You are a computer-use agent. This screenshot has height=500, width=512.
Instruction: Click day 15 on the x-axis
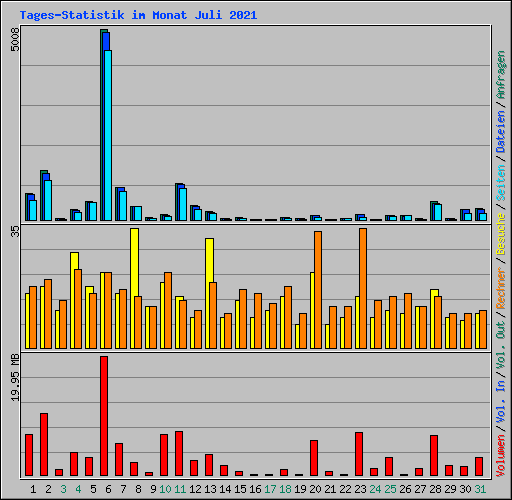click(x=240, y=489)
